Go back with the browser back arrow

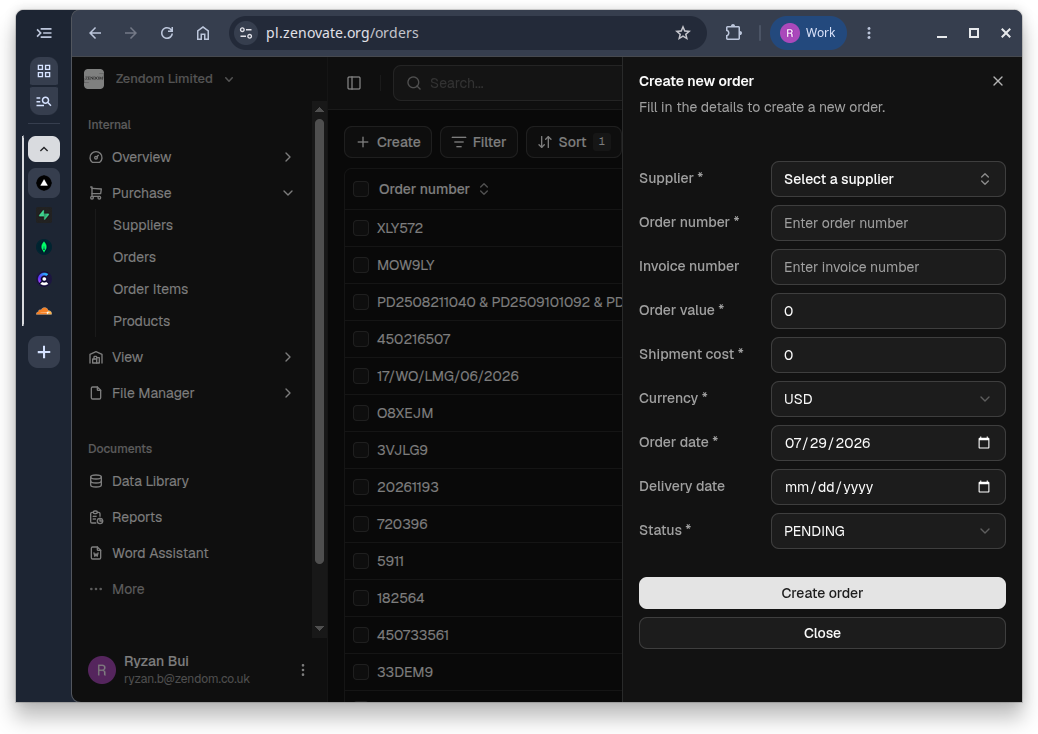[95, 33]
